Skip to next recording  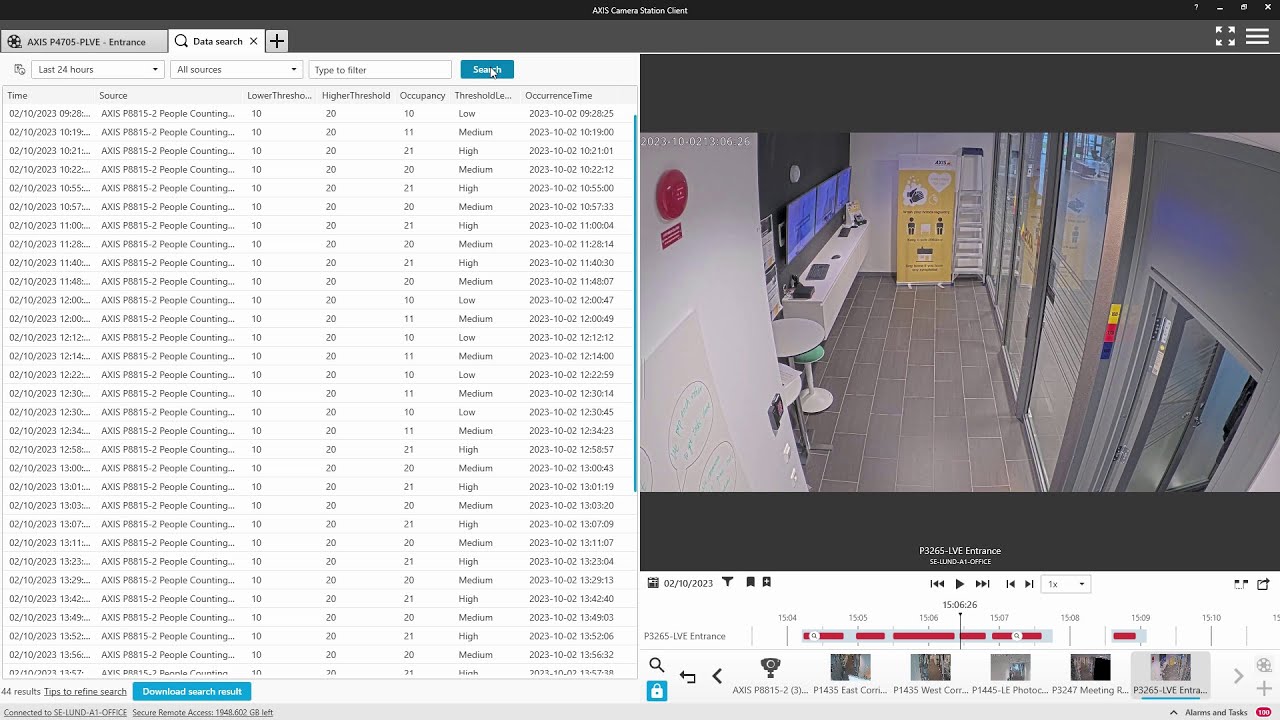point(982,584)
